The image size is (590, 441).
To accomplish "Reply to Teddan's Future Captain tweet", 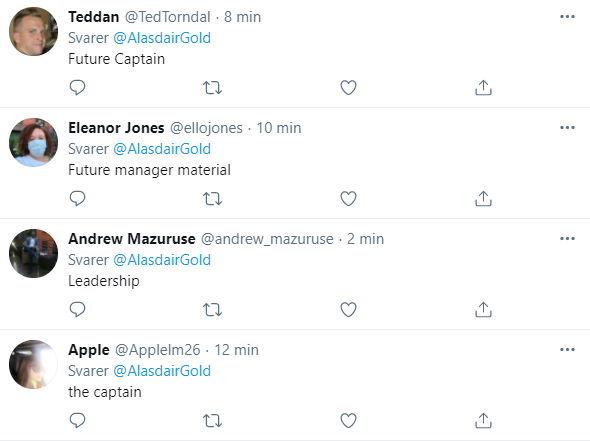I will coord(78,87).
